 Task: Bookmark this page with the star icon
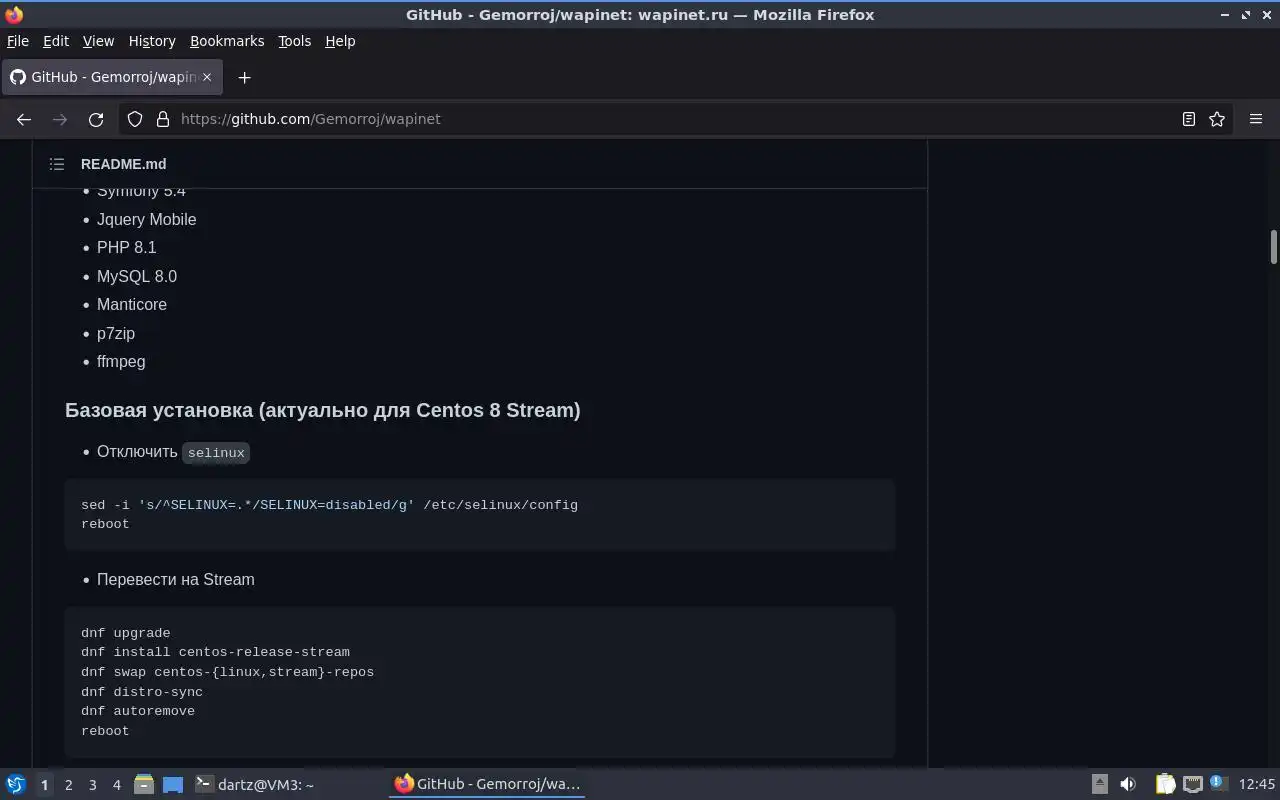(1217, 119)
